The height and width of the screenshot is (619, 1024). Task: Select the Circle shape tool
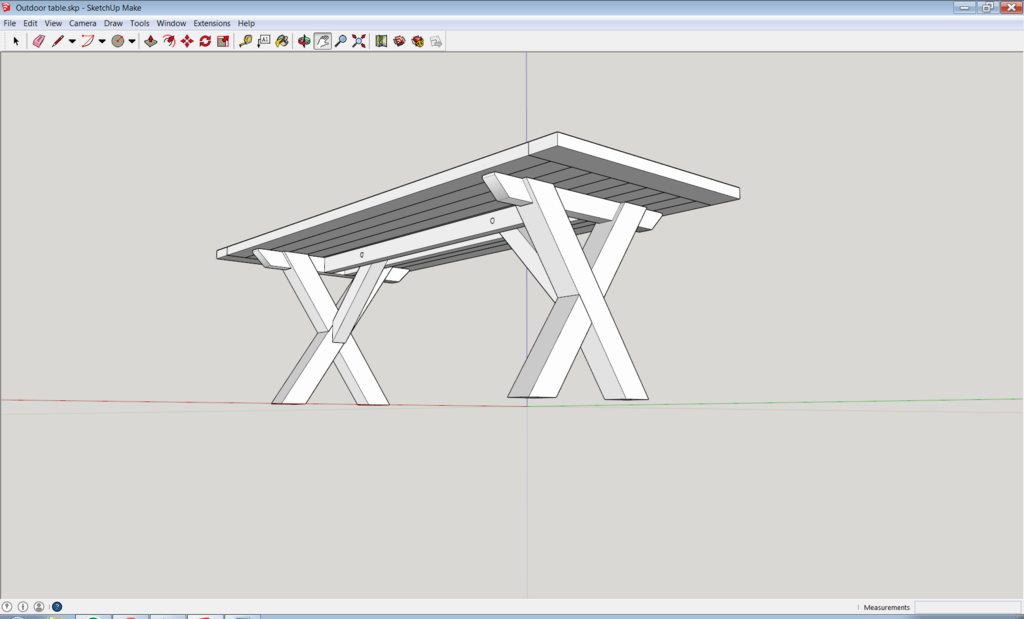pos(118,41)
